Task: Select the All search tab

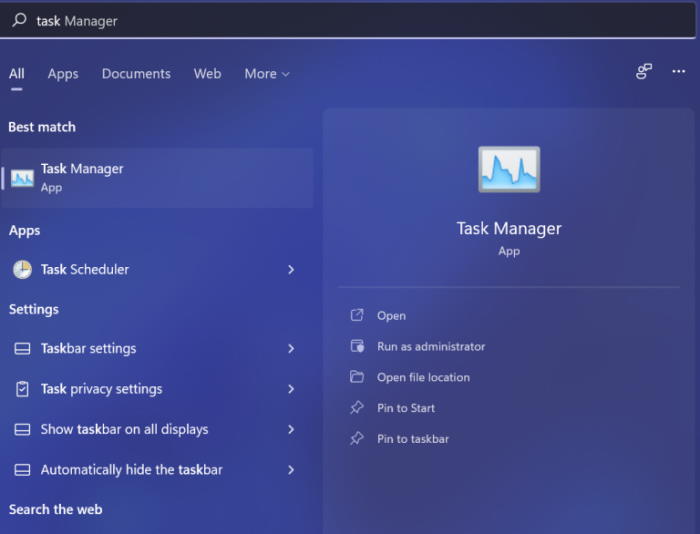Action: click(x=17, y=74)
